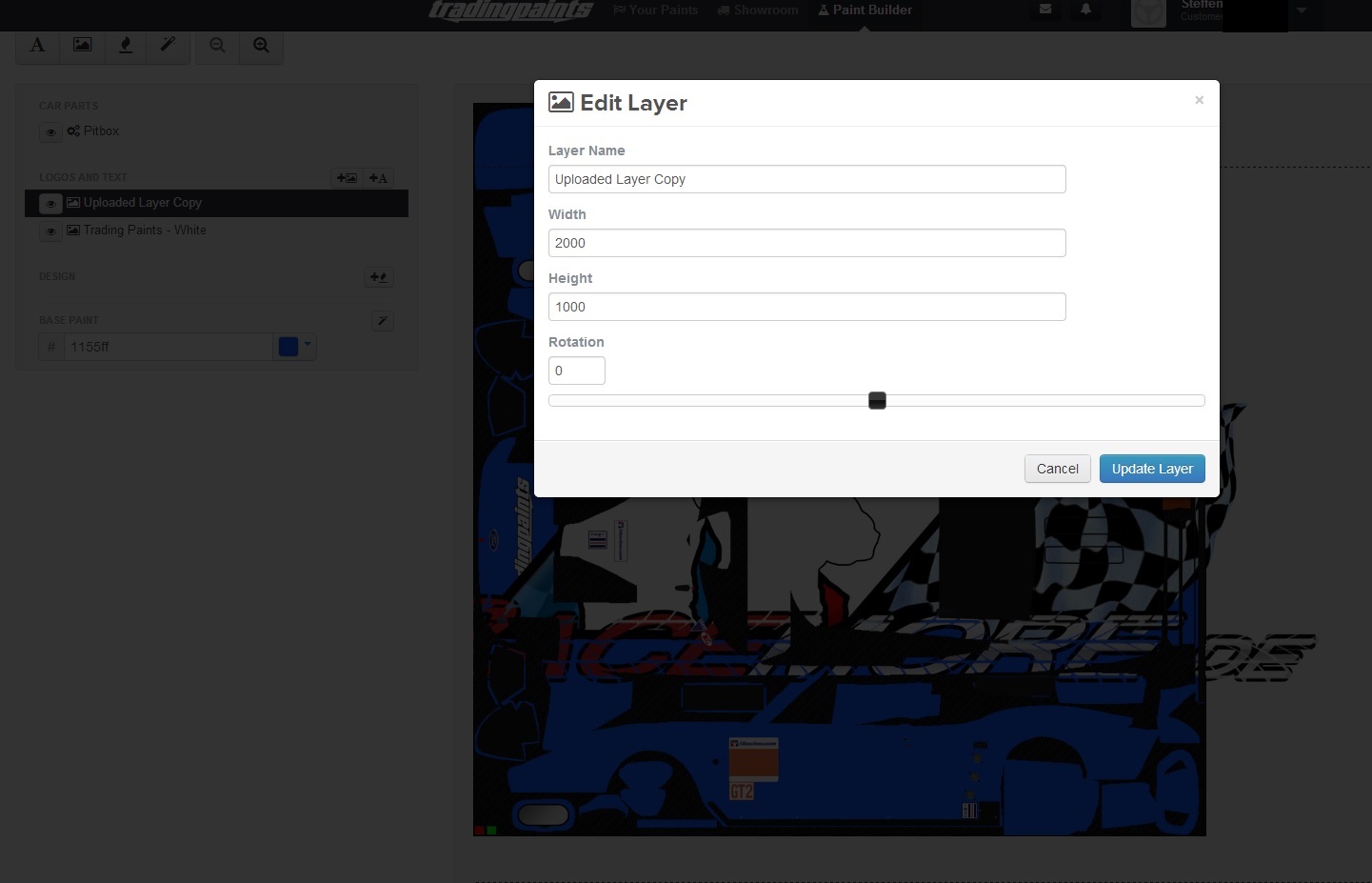Go to Your Paints tab
Screen dimensions: 1372x883
tap(655, 10)
